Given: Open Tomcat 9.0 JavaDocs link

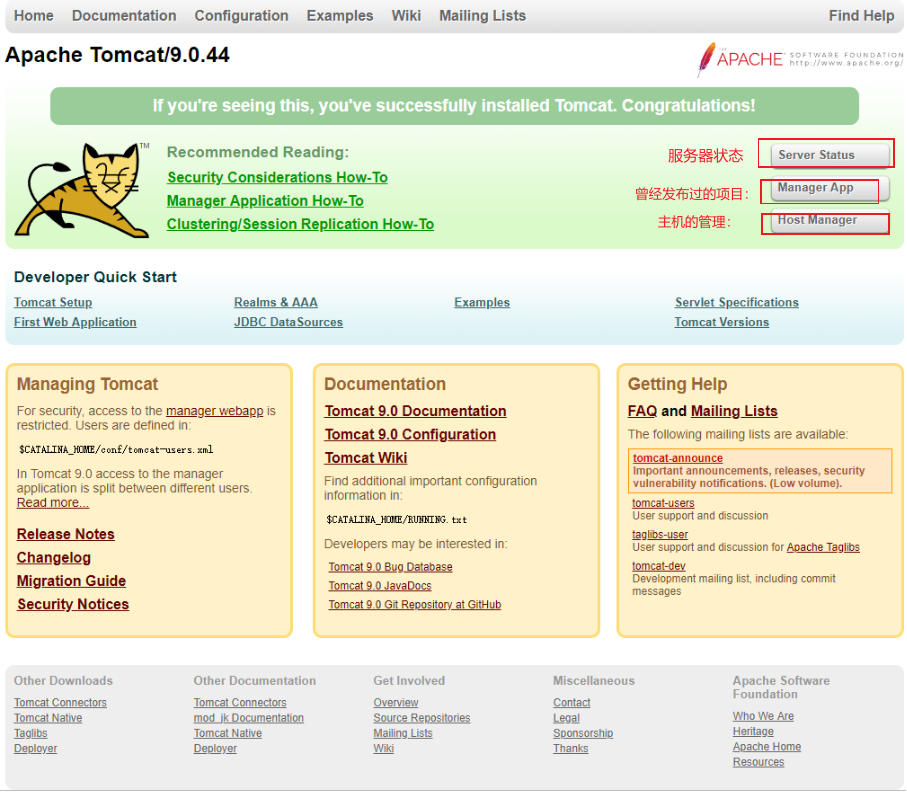Looking at the screenshot, I should coord(380,585).
